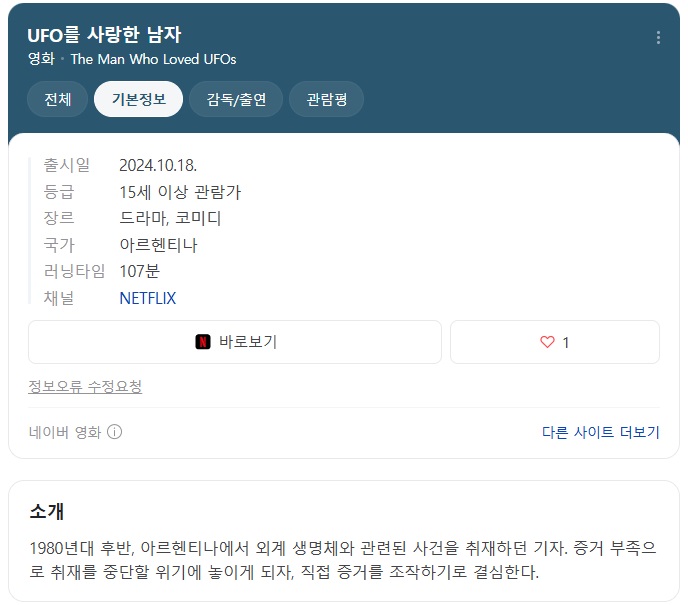688x605 pixels.
Task: Click the info icon beside 네이버 영화
Action: [115, 432]
